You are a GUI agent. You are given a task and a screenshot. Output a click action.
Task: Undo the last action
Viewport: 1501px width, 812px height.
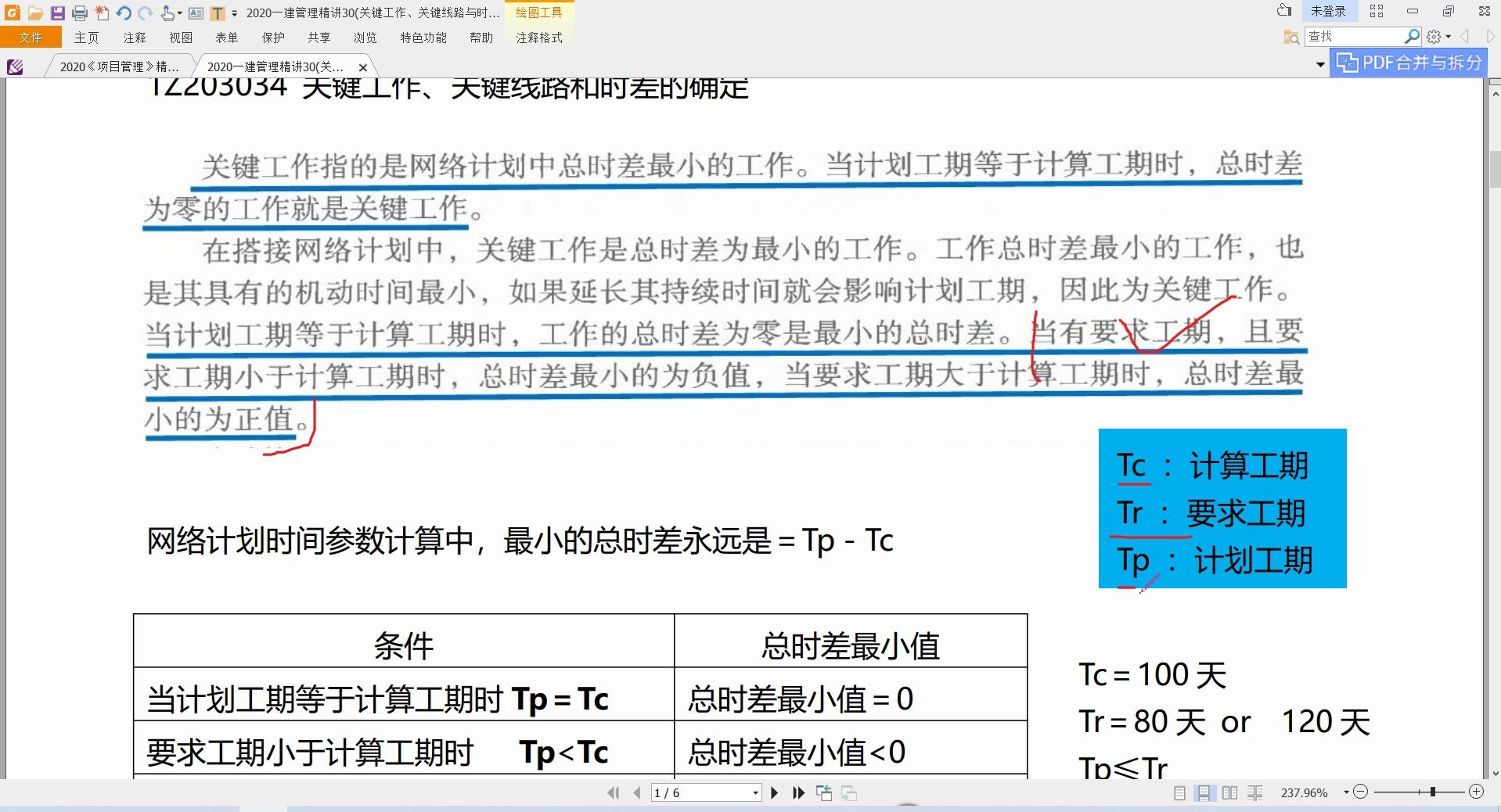tap(124, 13)
